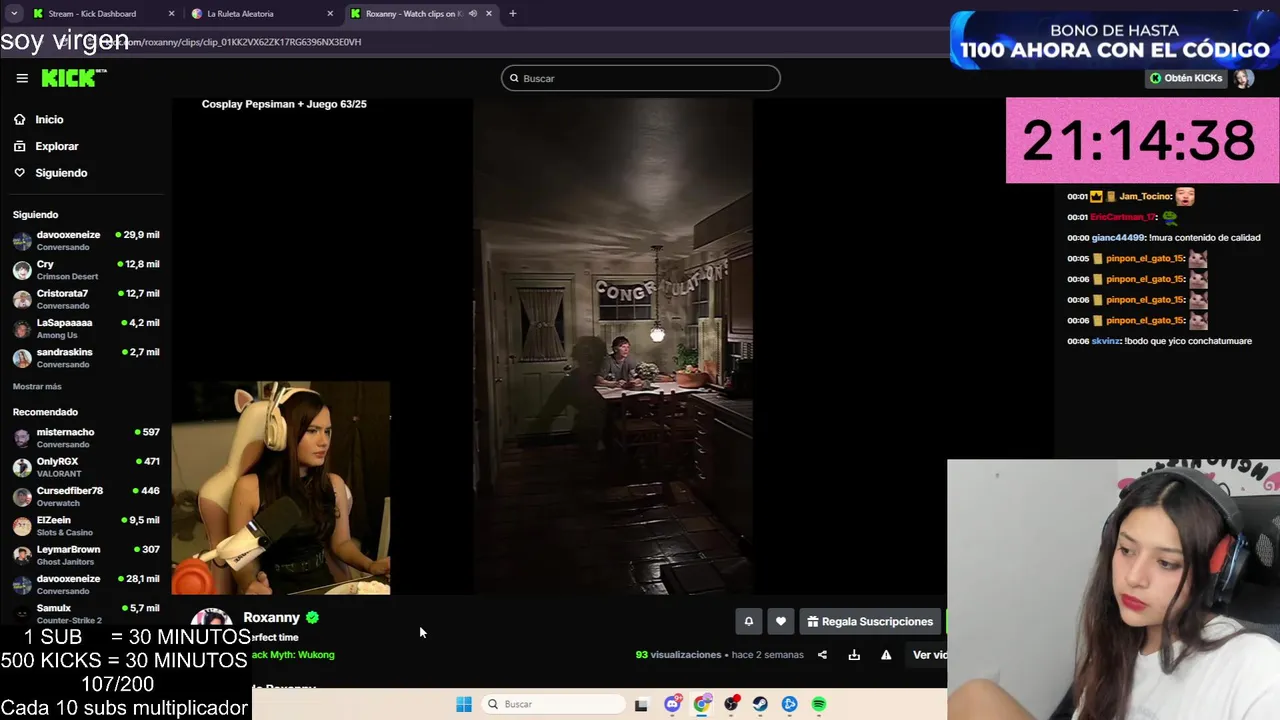Click the notification bell button under the clip
Image resolution: width=1280 pixels, height=720 pixels.
(748, 621)
